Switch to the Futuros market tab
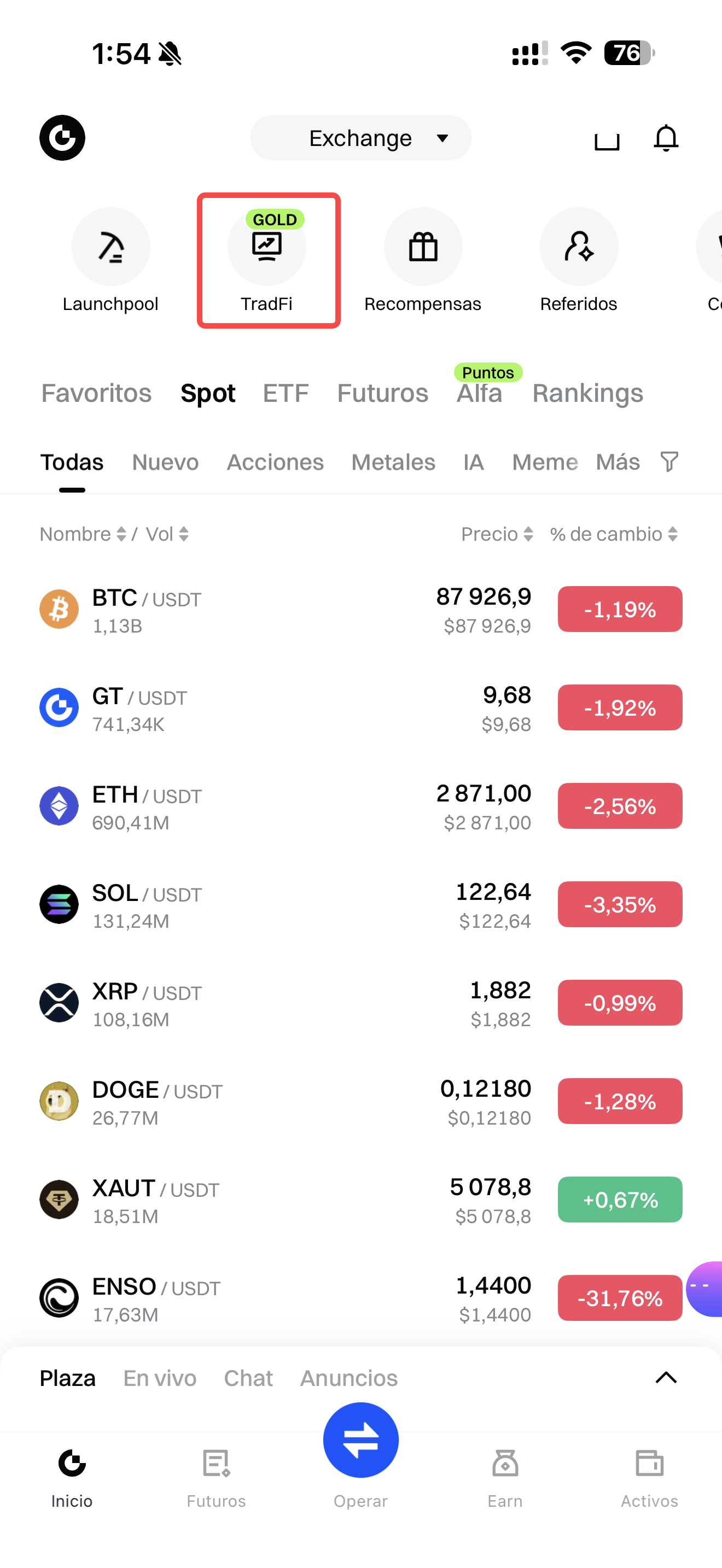 (x=382, y=393)
